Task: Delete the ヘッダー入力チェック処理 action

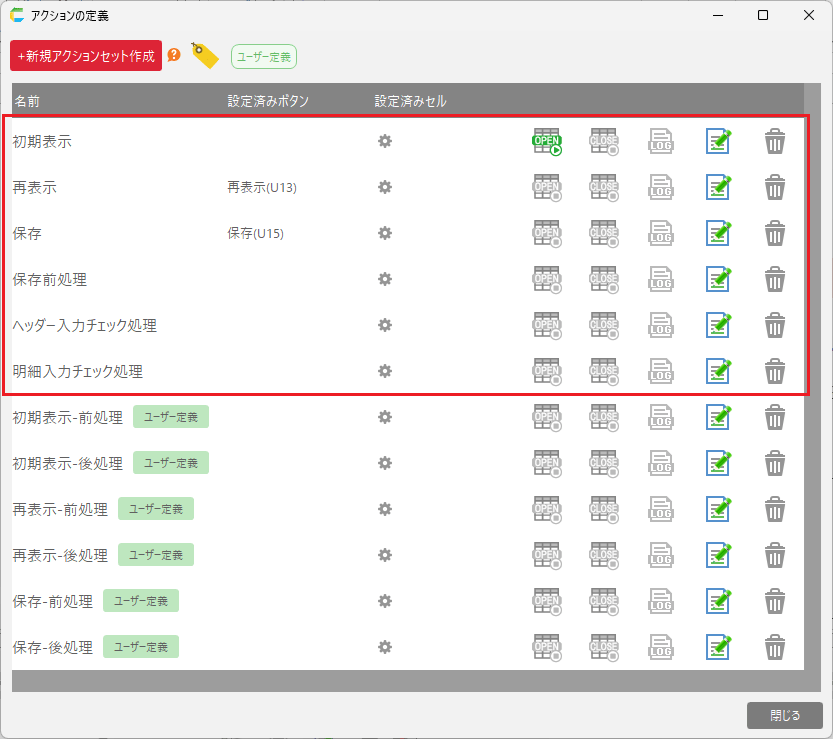Action: [775, 325]
